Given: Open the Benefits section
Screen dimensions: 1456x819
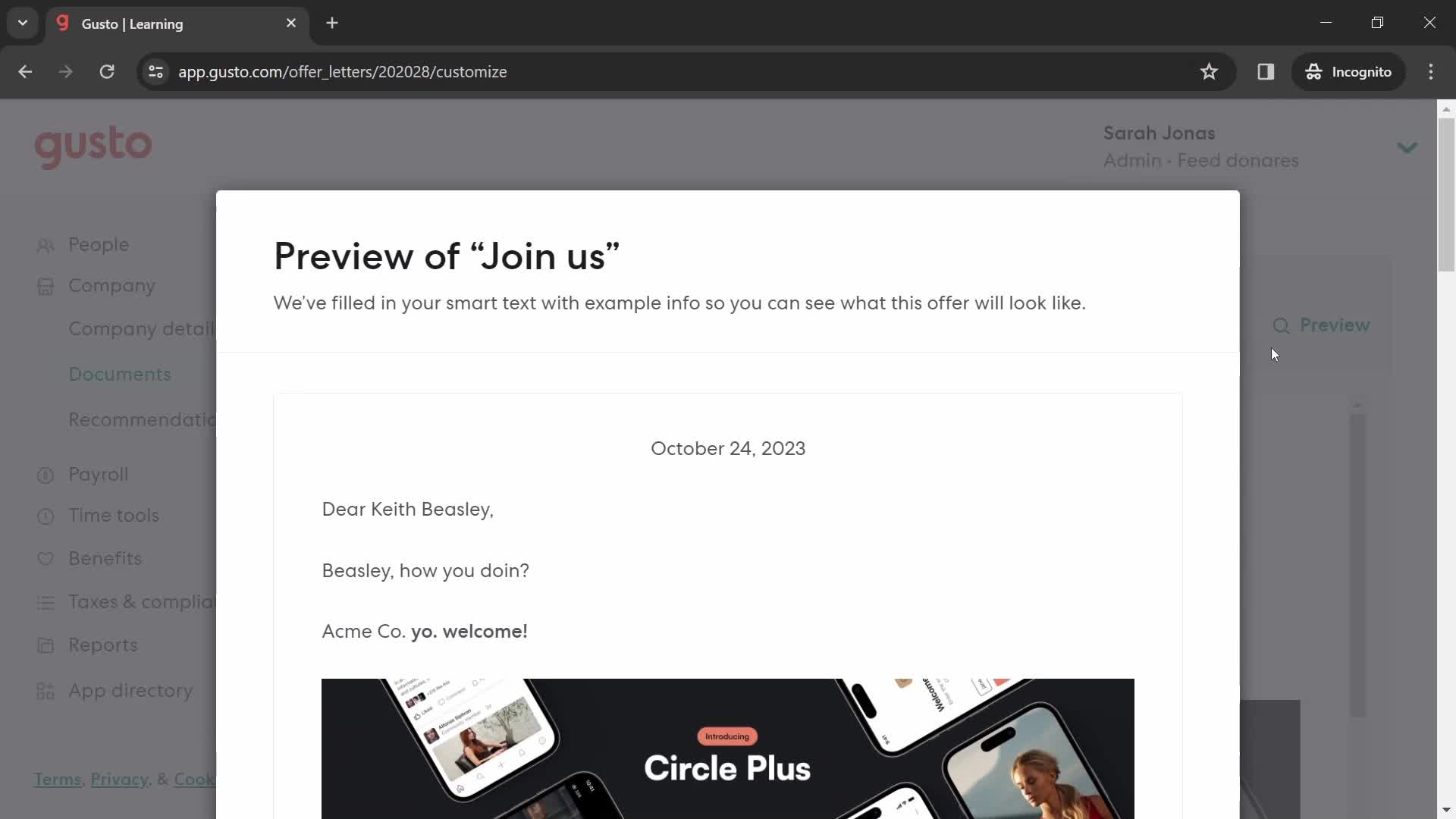Looking at the screenshot, I should click(x=105, y=558).
